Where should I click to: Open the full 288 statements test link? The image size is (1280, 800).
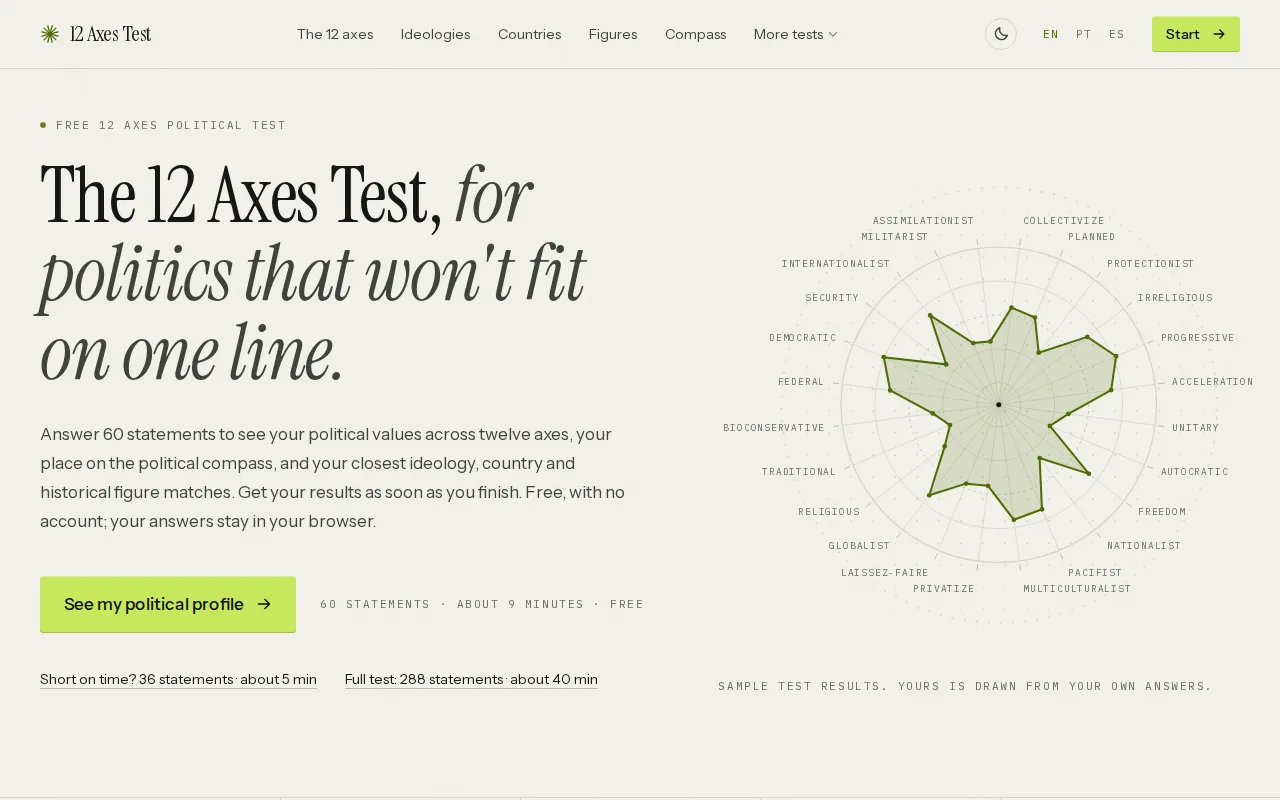click(471, 679)
